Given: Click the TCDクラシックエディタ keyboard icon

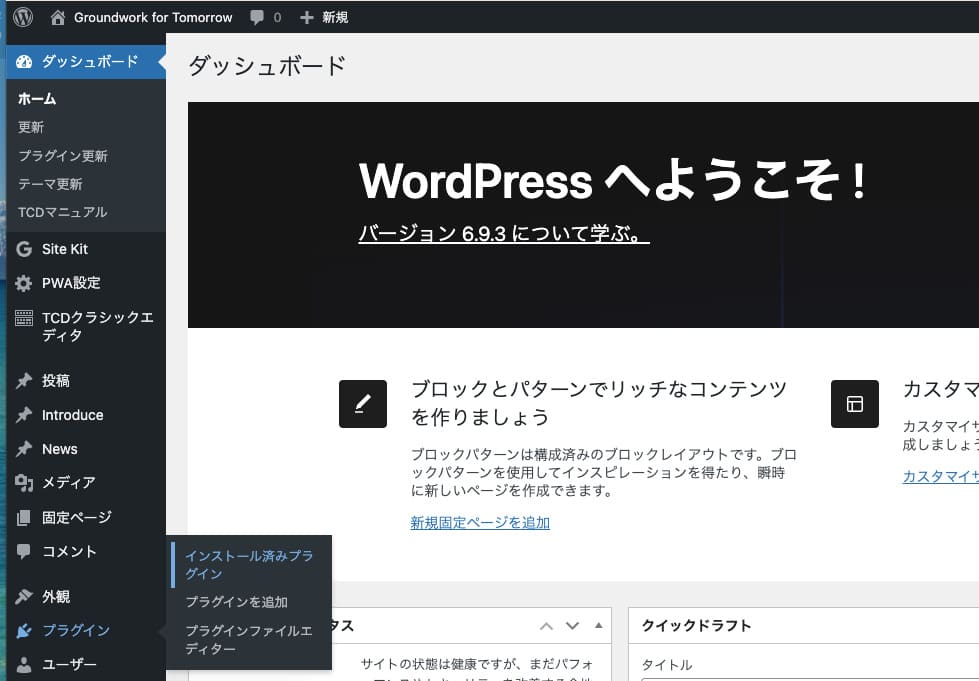Looking at the screenshot, I should point(23,317).
